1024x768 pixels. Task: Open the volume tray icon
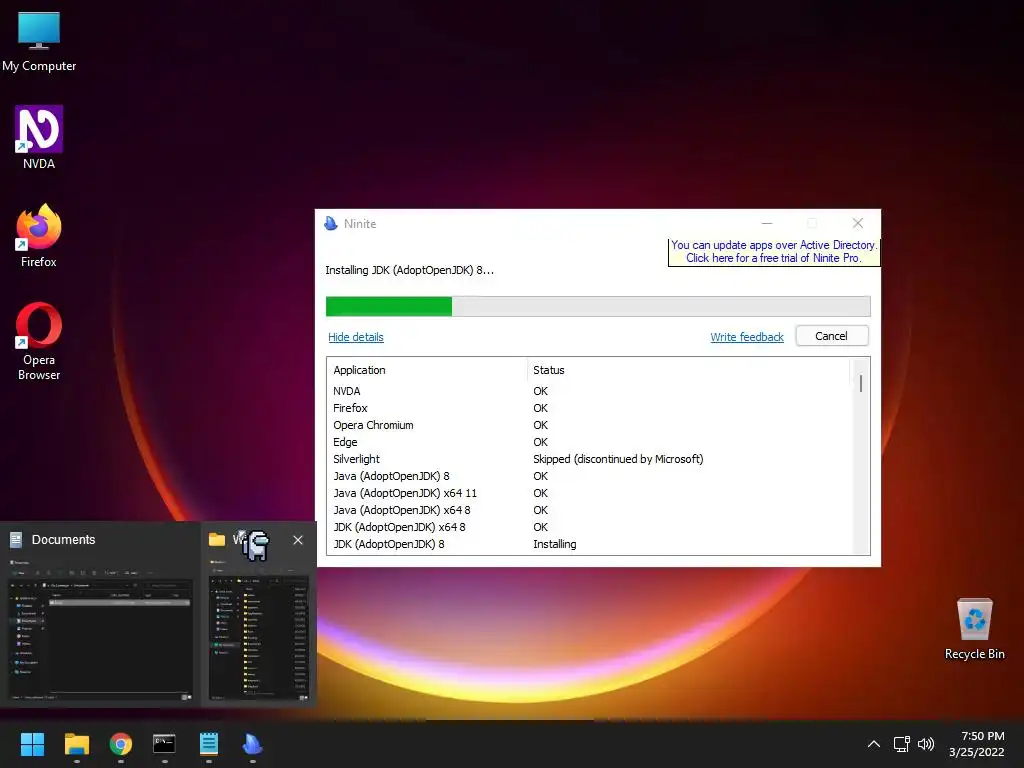click(926, 744)
